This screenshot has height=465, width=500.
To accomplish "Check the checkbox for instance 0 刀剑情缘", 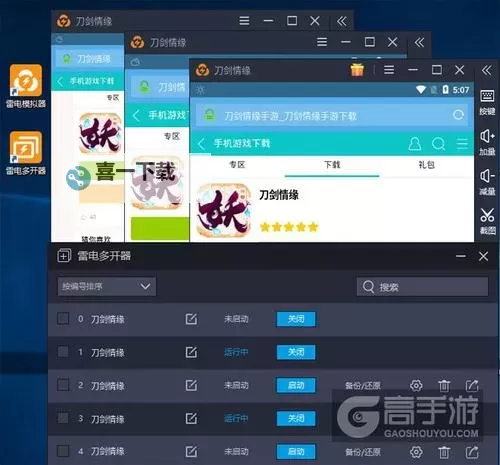I will tap(63, 319).
